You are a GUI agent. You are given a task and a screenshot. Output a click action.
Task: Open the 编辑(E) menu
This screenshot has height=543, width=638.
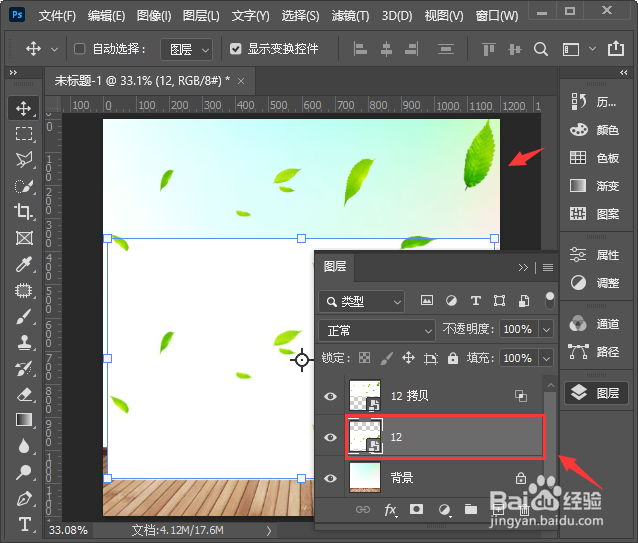tap(106, 16)
